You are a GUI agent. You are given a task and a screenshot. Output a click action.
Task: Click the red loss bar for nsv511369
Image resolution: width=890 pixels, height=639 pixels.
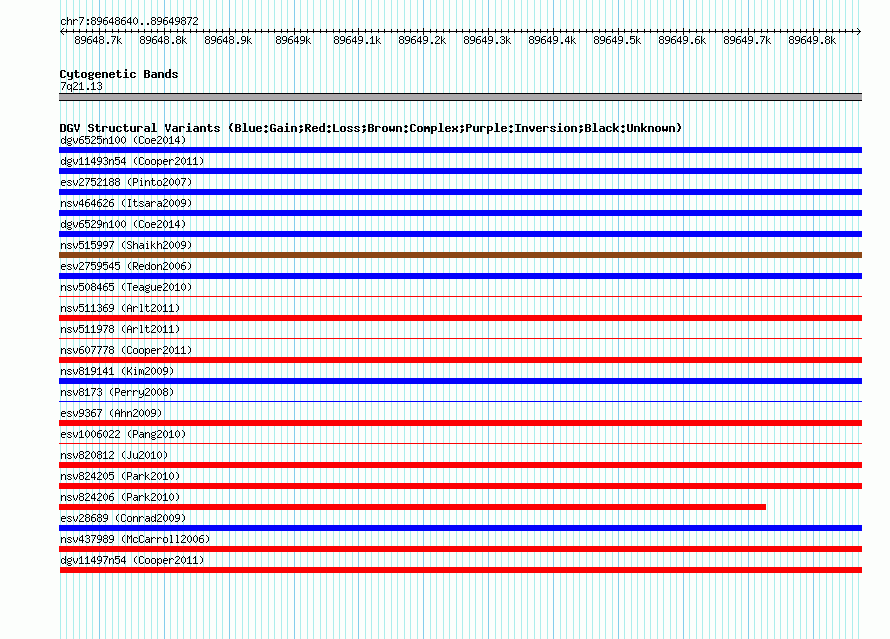(460, 318)
